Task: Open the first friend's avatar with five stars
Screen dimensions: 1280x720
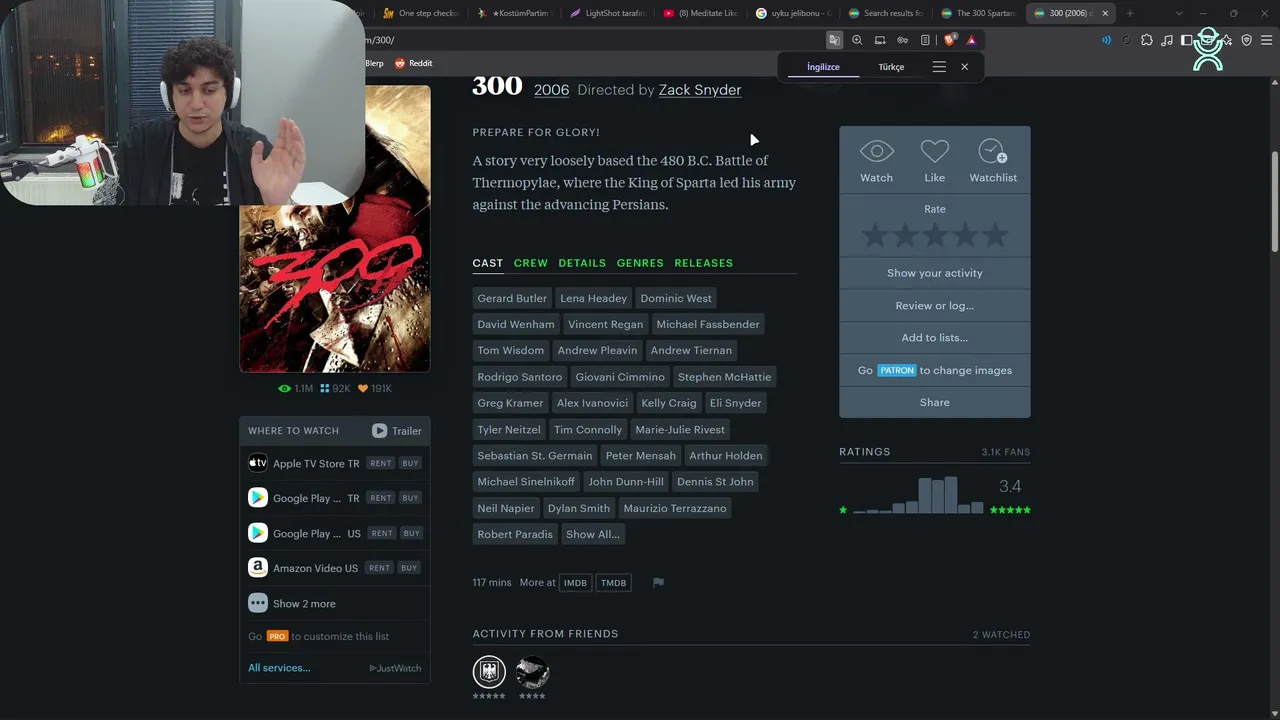Action: [x=489, y=671]
